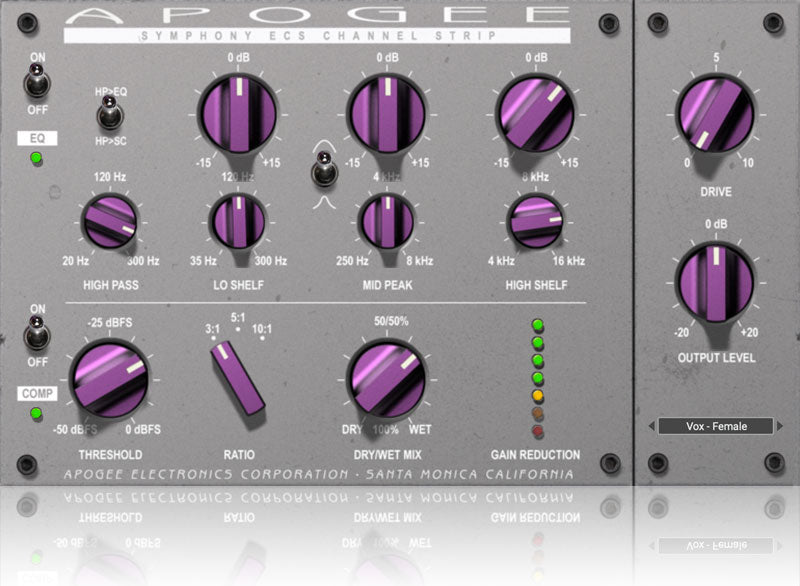Click the Threshold knob
The height and width of the screenshot is (586, 800).
coord(110,380)
